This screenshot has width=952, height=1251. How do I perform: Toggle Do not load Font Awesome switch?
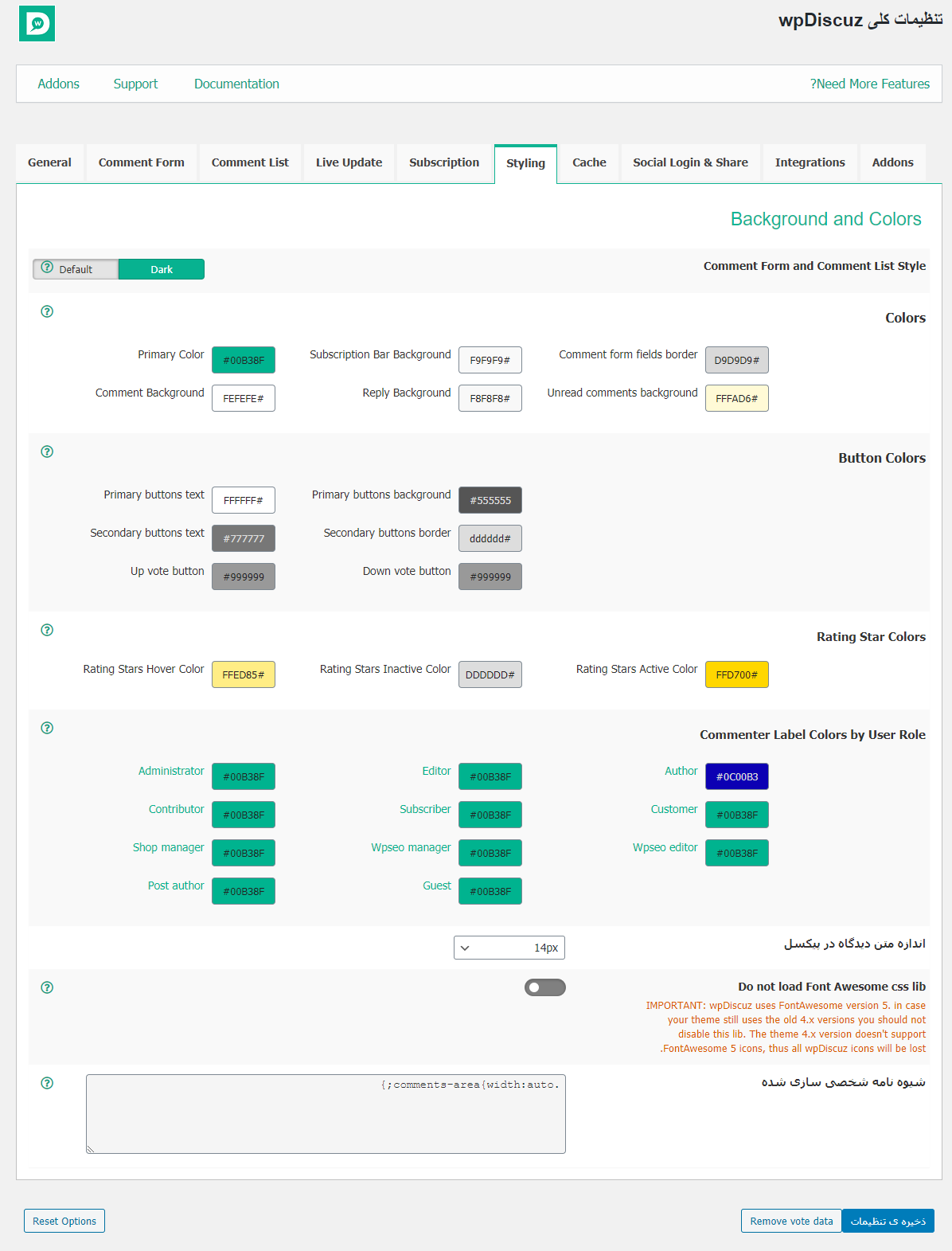point(545,987)
